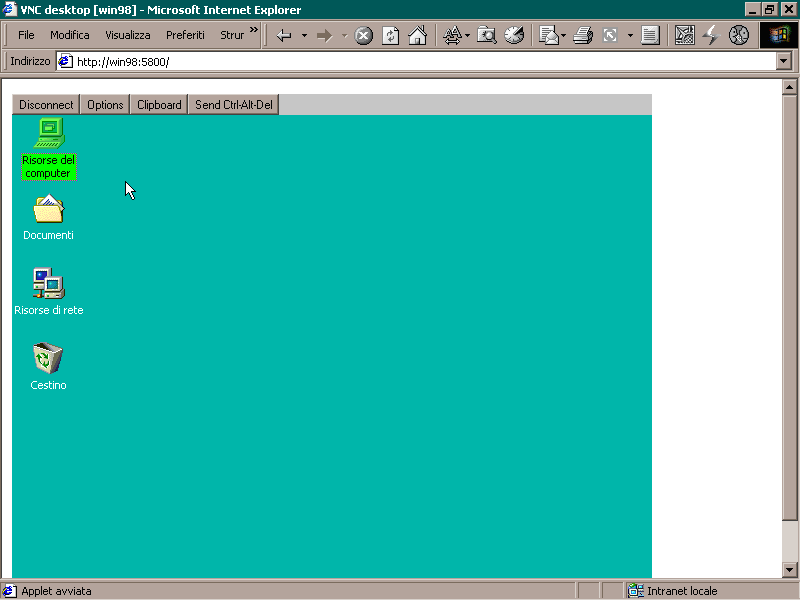Viewport: 800px width, 600px height.
Task: Show History using the clock icon
Action: coord(514,35)
